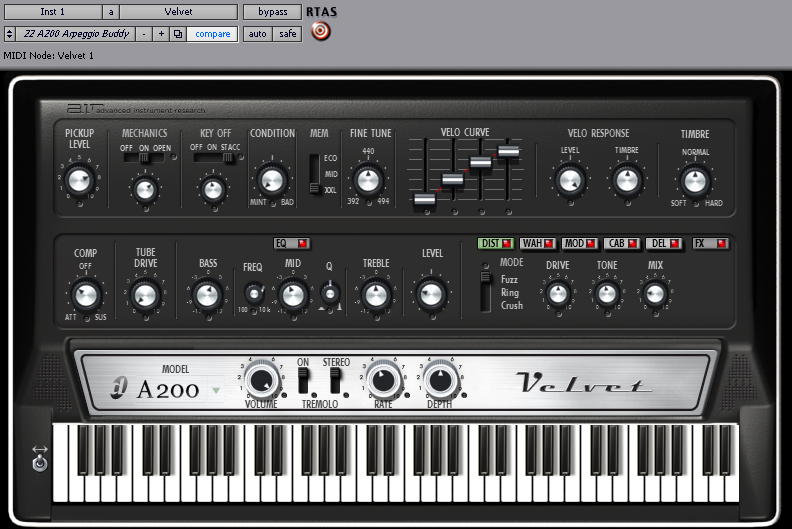Click the EQ Q knob
Image resolution: width=792 pixels, height=529 pixels.
click(330, 293)
